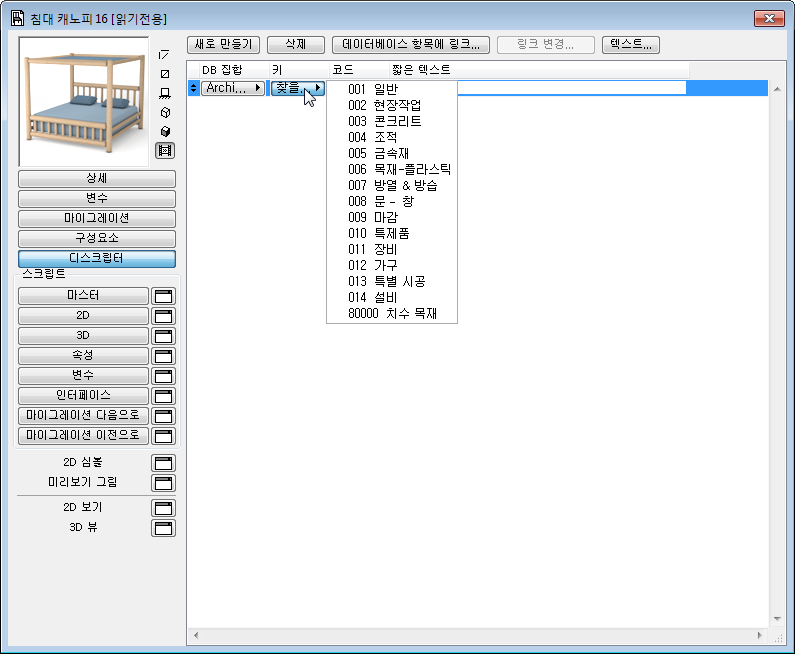Click 데이터베이스 항목에 링크... button
The width and height of the screenshot is (795, 654).
point(411,45)
